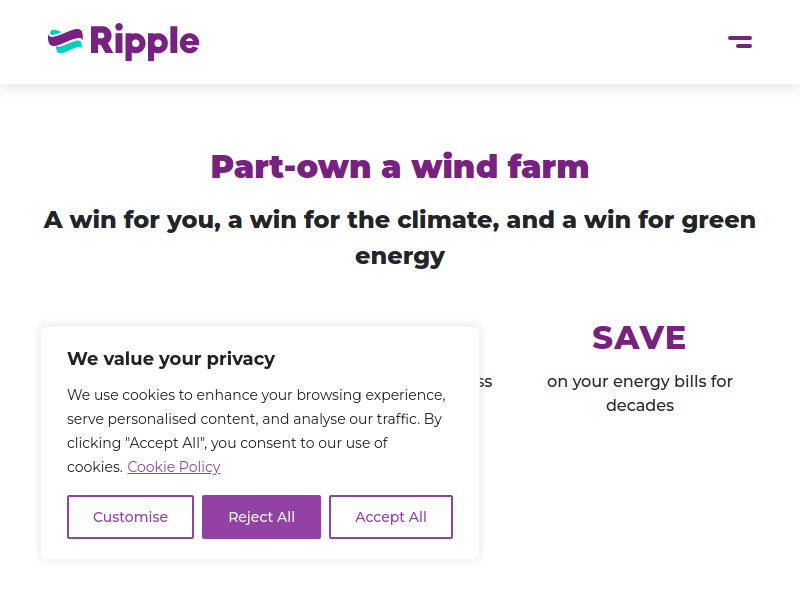Open the Cookie Policy link
Viewport: 800px width, 600px height.
click(x=173, y=467)
